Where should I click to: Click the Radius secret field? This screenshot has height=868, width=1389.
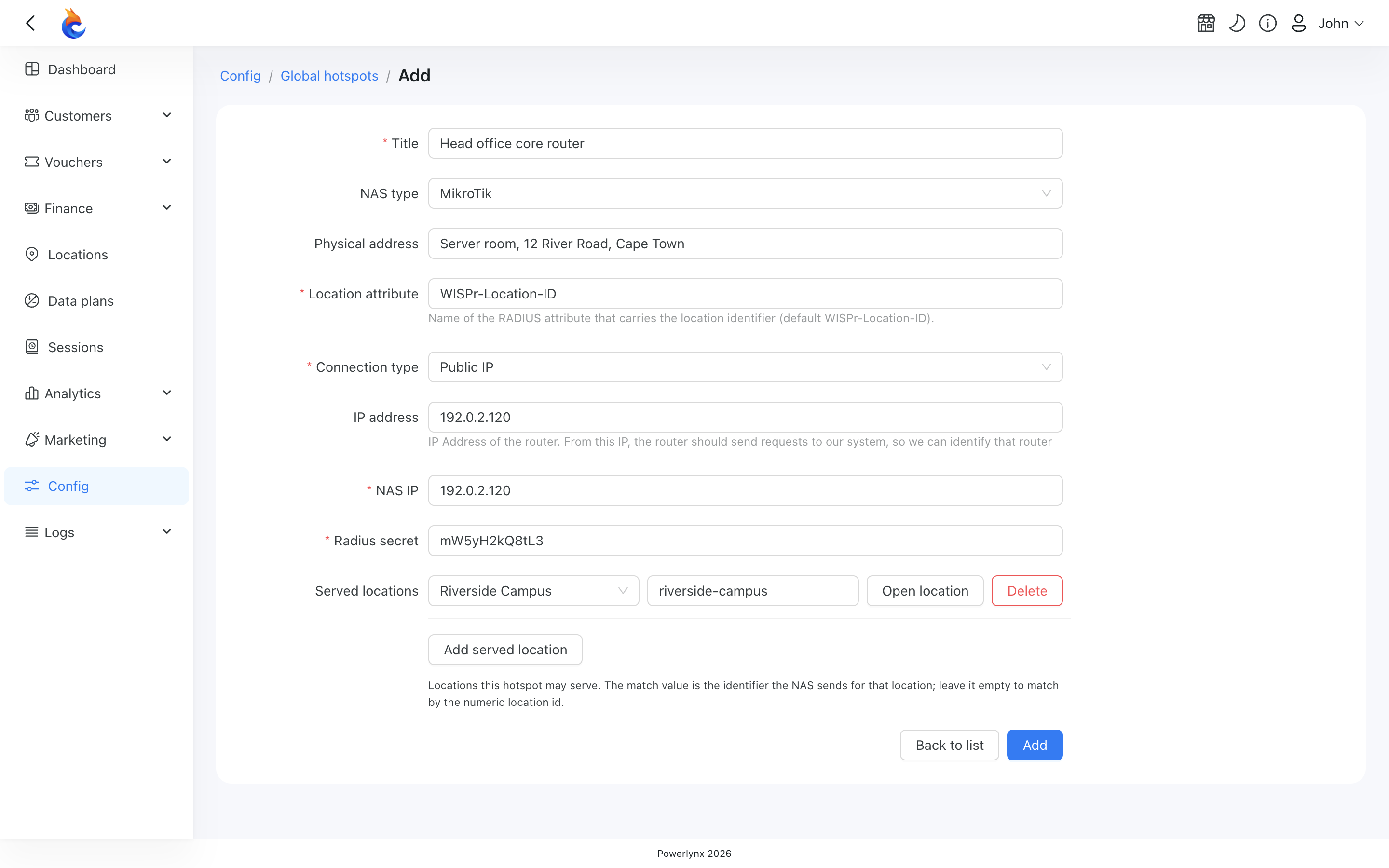coord(745,541)
